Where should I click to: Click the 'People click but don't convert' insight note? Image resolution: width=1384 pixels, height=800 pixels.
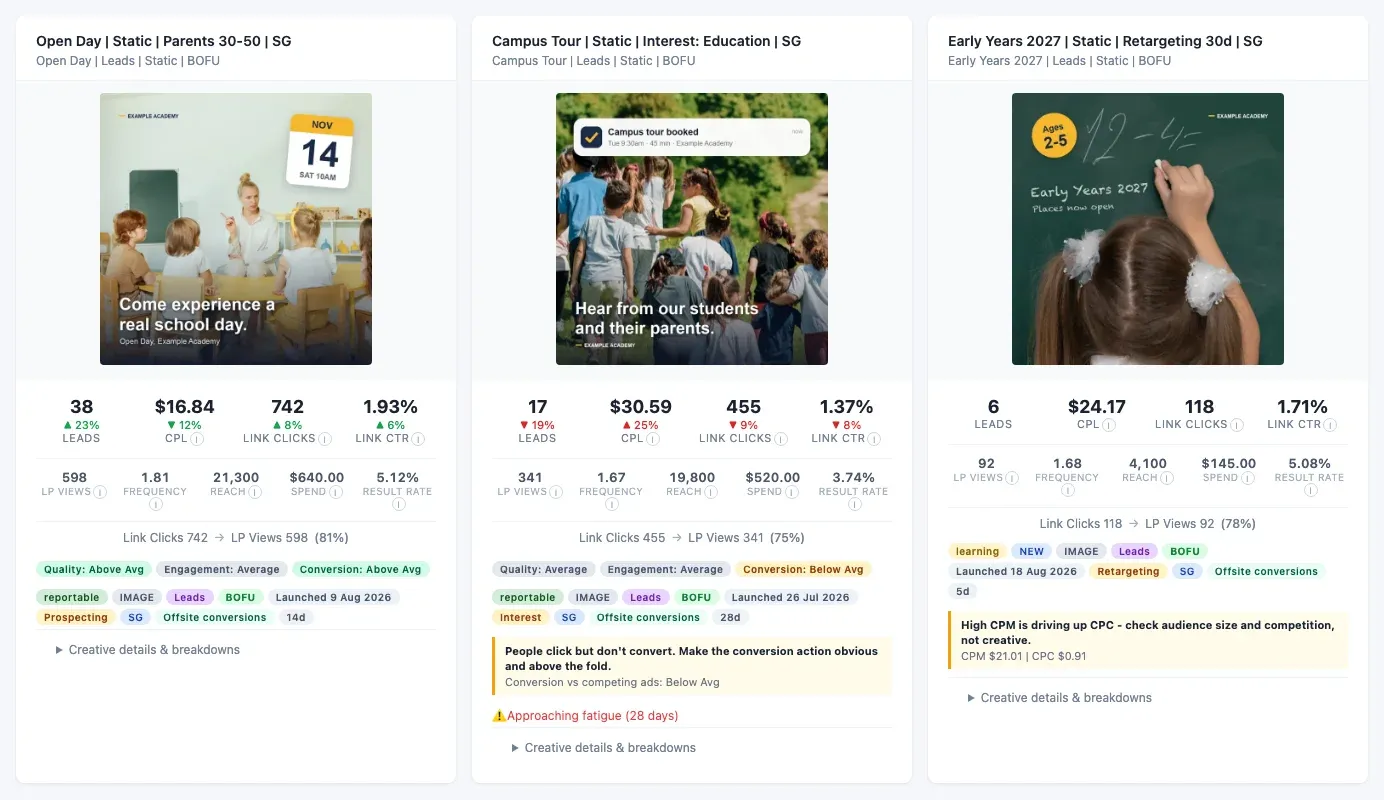click(692, 666)
